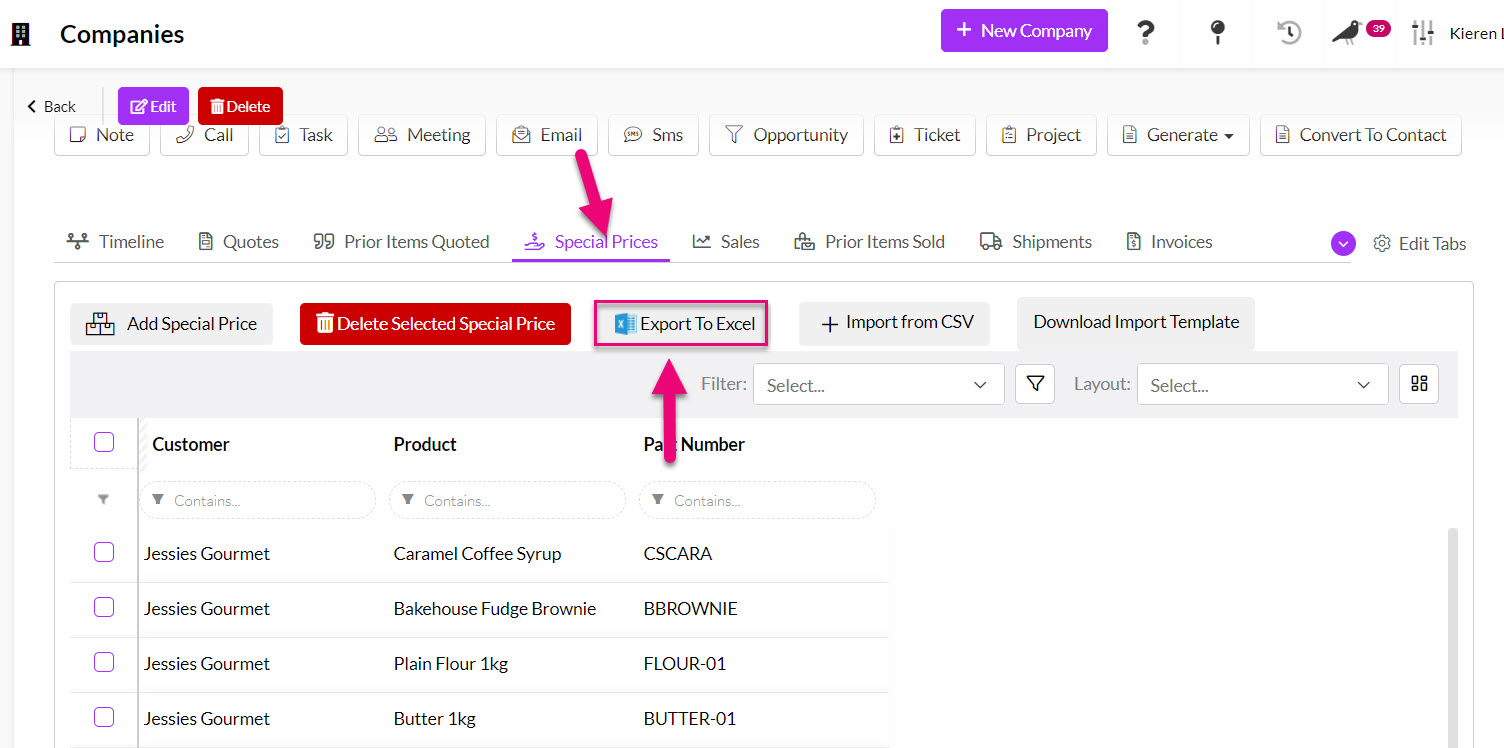Switch to the Quotes tab
This screenshot has height=748, width=1504.
click(x=238, y=242)
